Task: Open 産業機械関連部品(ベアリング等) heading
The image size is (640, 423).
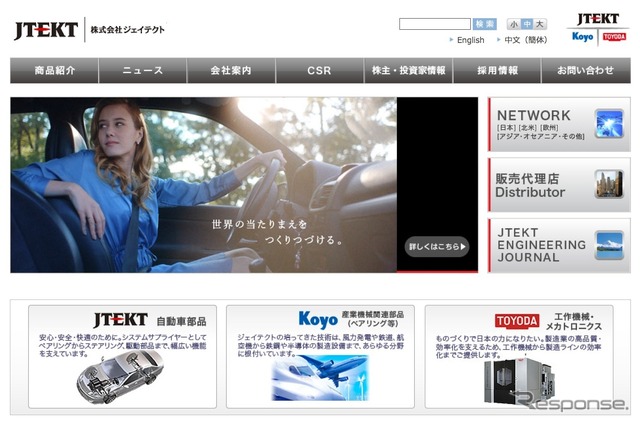Action: point(373,318)
